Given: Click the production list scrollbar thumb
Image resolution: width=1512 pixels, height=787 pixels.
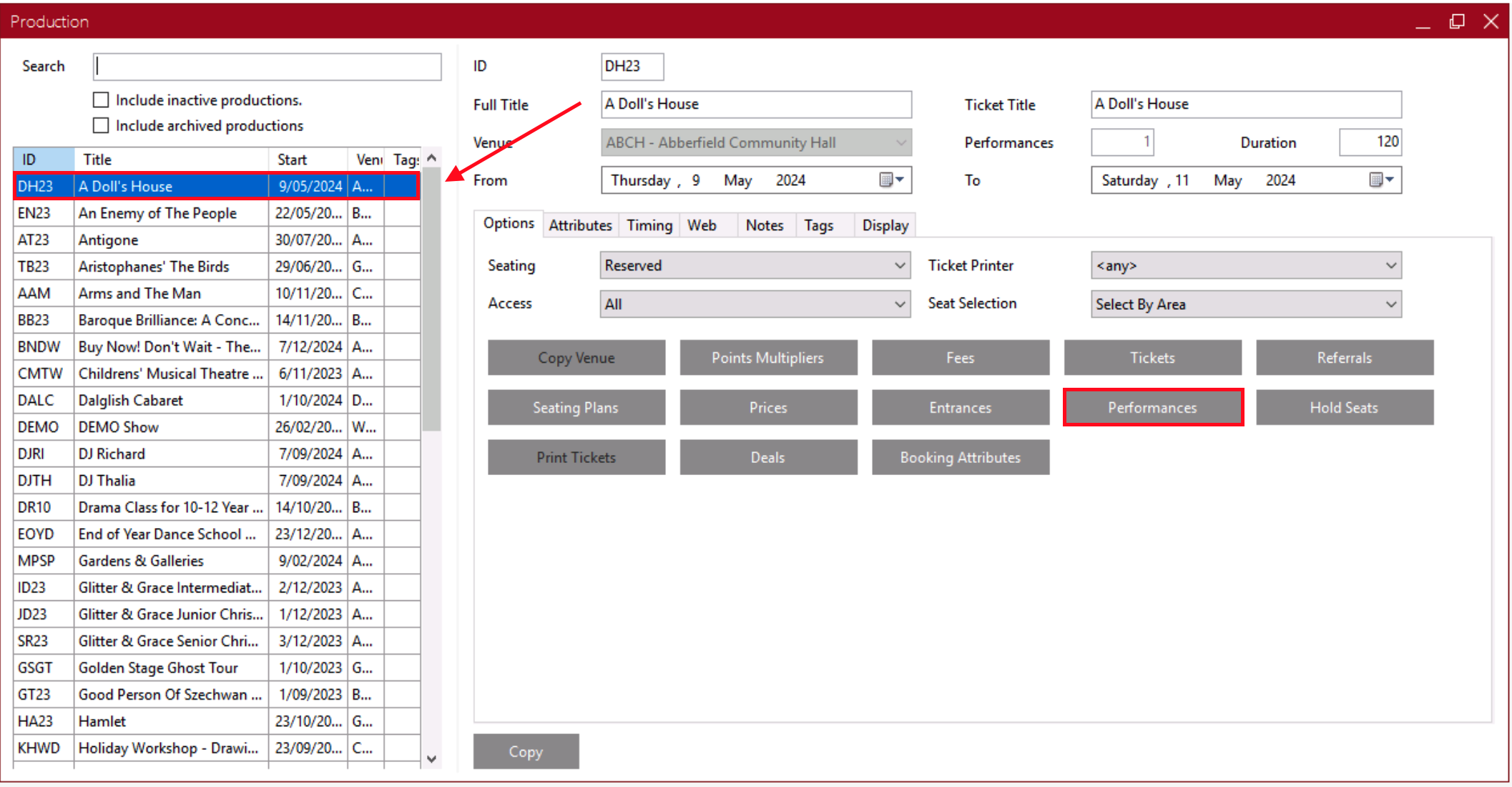Looking at the screenshot, I should coord(431,300).
